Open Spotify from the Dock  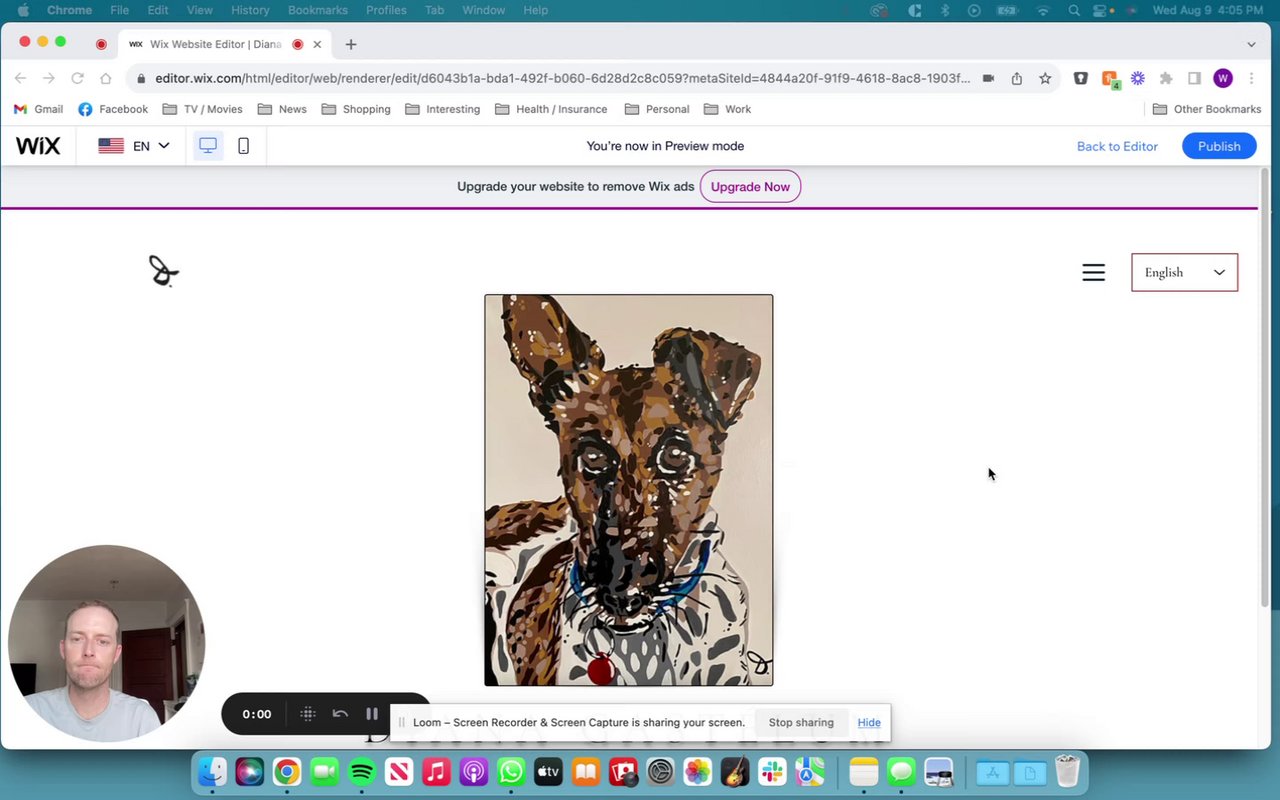pos(362,772)
